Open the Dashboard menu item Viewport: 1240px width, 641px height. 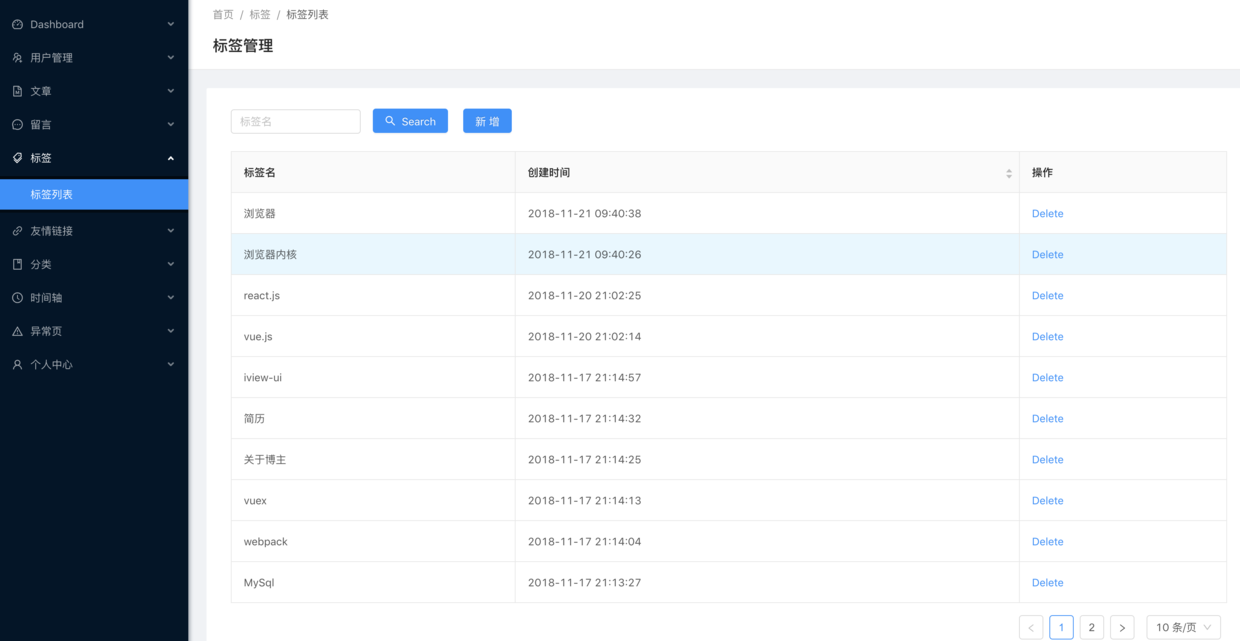(94, 24)
